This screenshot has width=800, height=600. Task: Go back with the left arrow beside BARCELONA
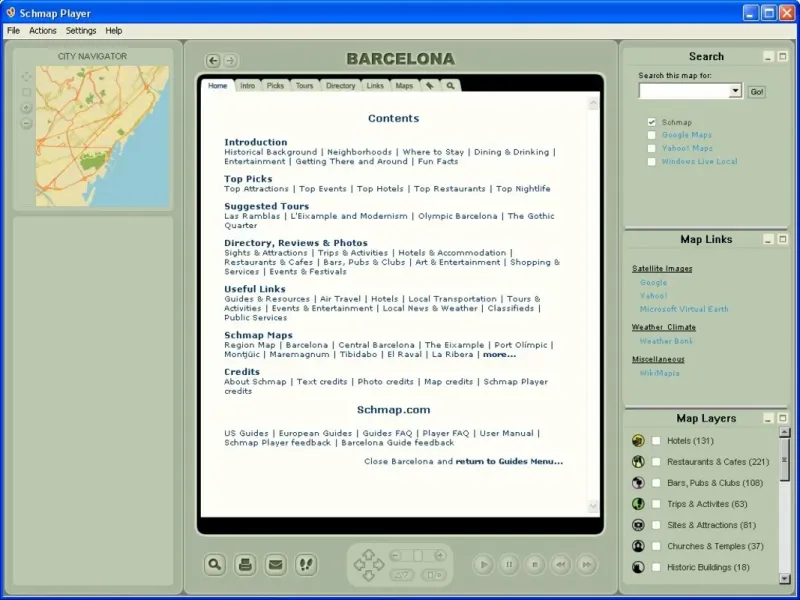click(213, 61)
